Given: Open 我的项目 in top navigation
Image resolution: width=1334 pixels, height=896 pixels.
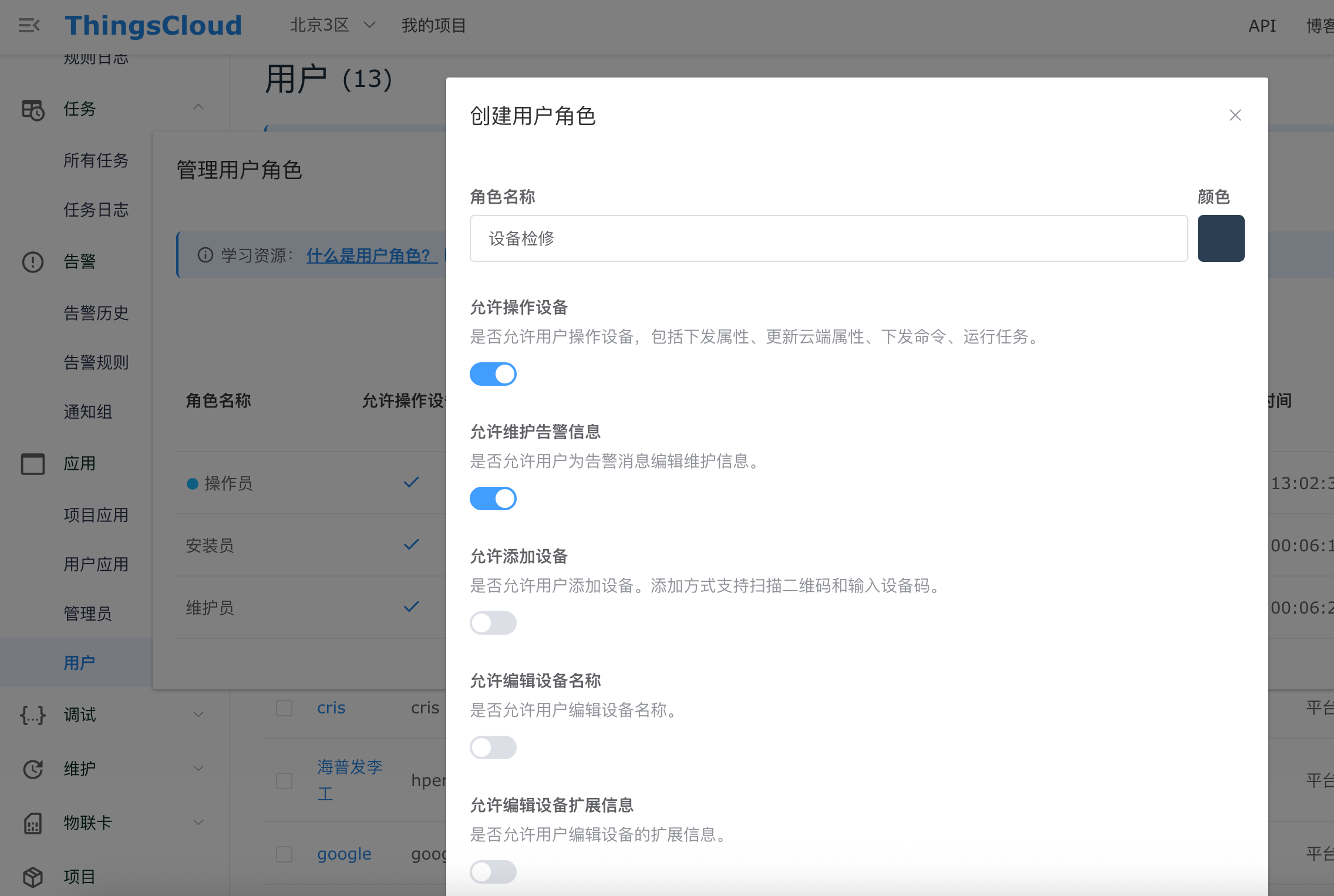Looking at the screenshot, I should coord(433,25).
